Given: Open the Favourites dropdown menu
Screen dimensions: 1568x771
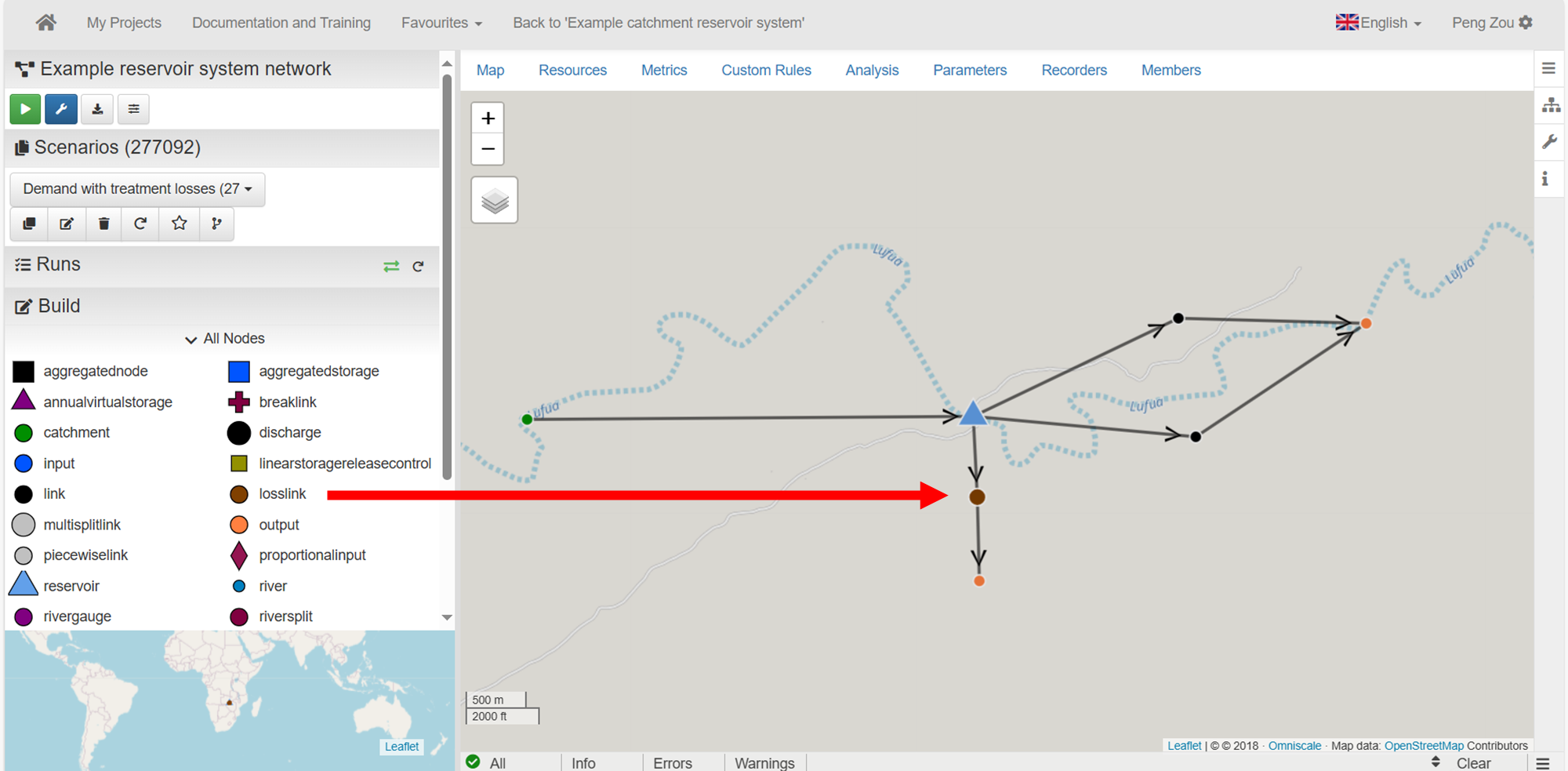Looking at the screenshot, I should click(x=441, y=23).
